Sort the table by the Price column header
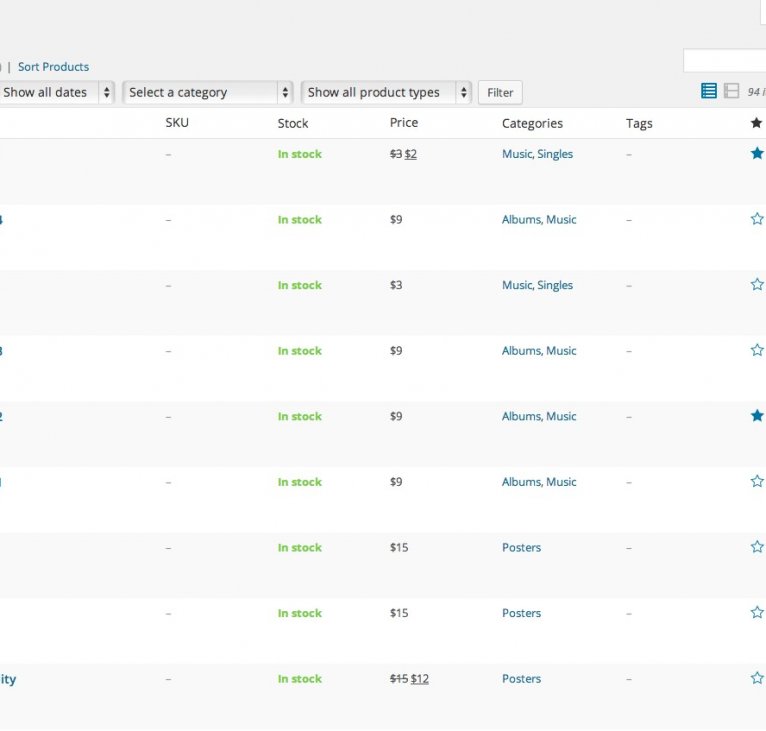 [404, 123]
